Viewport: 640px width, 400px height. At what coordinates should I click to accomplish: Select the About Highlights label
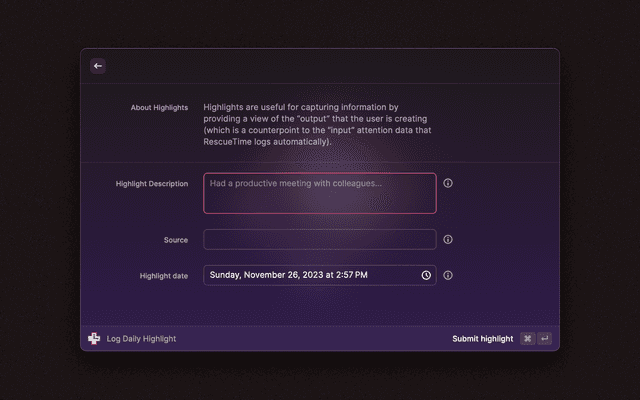pos(159,107)
